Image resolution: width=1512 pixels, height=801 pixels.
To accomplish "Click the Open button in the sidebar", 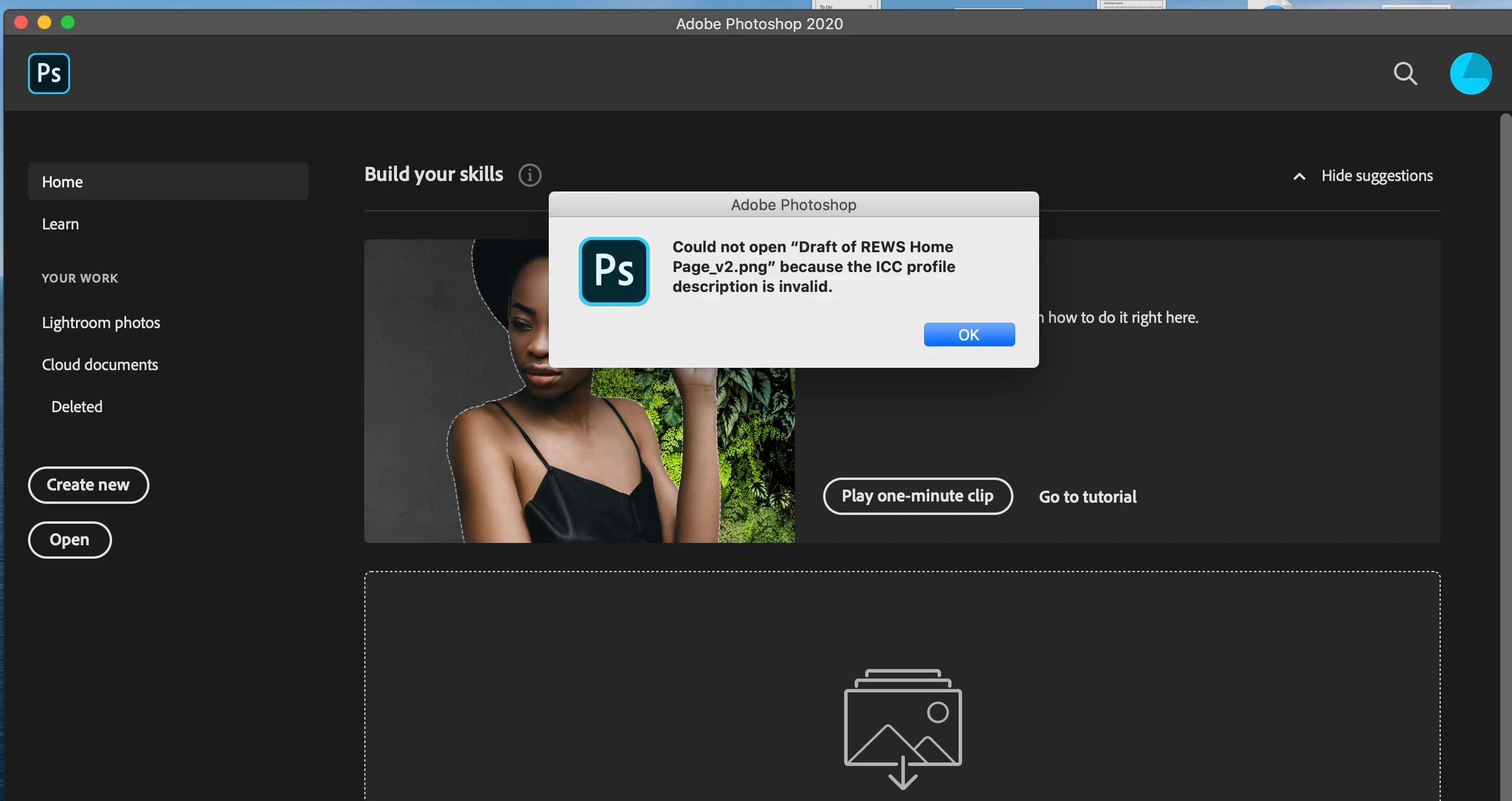I will pos(69,539).
